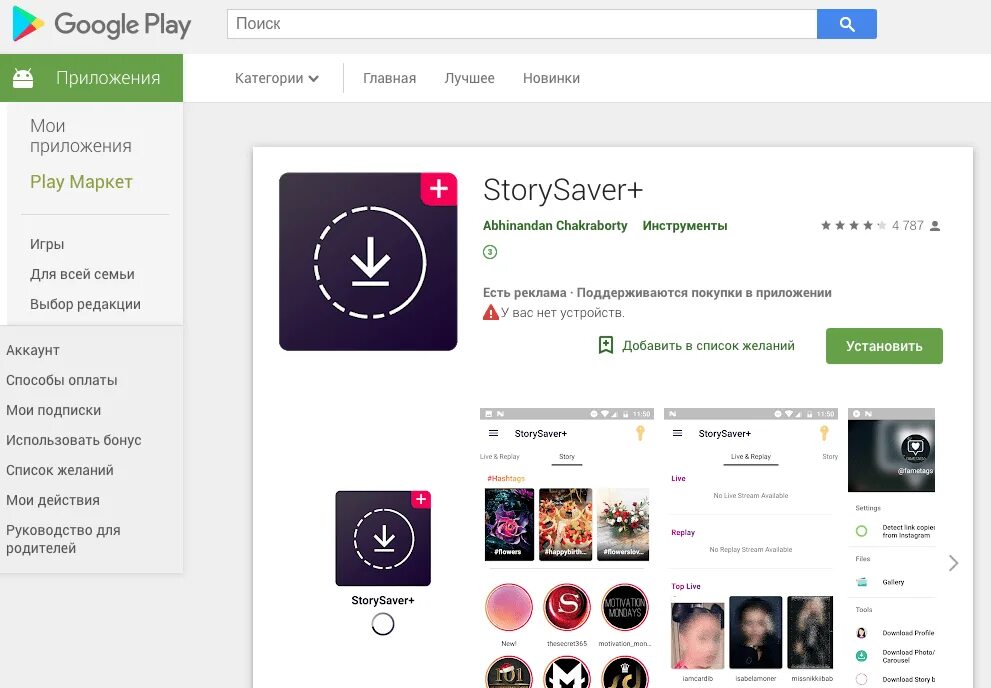Open the Игры category

pos(47,244)
